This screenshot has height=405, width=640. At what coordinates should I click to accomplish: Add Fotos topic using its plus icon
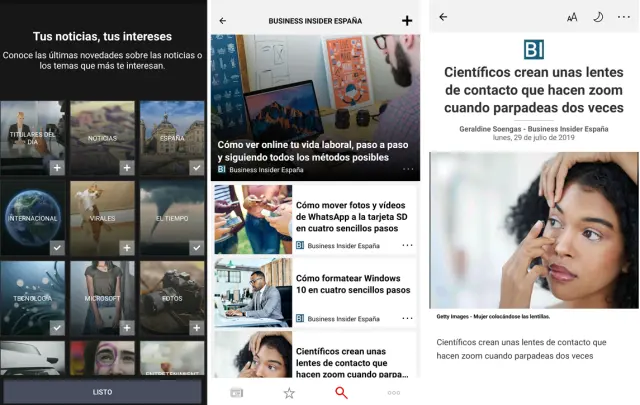click(197, 328)
